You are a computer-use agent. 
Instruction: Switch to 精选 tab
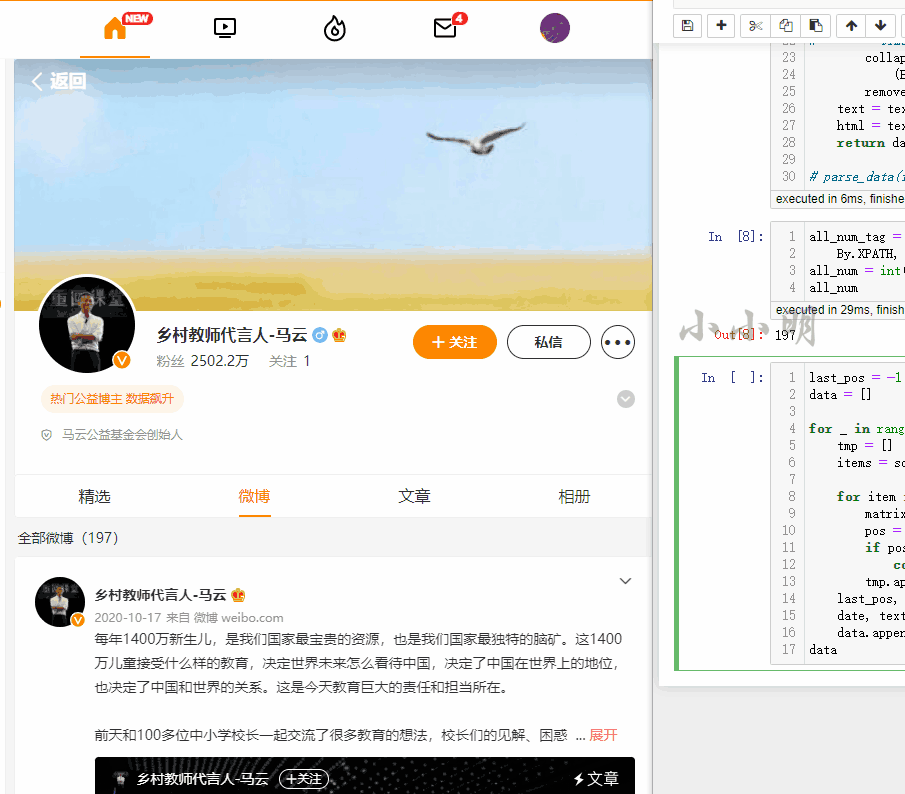(x=94, y=496)
